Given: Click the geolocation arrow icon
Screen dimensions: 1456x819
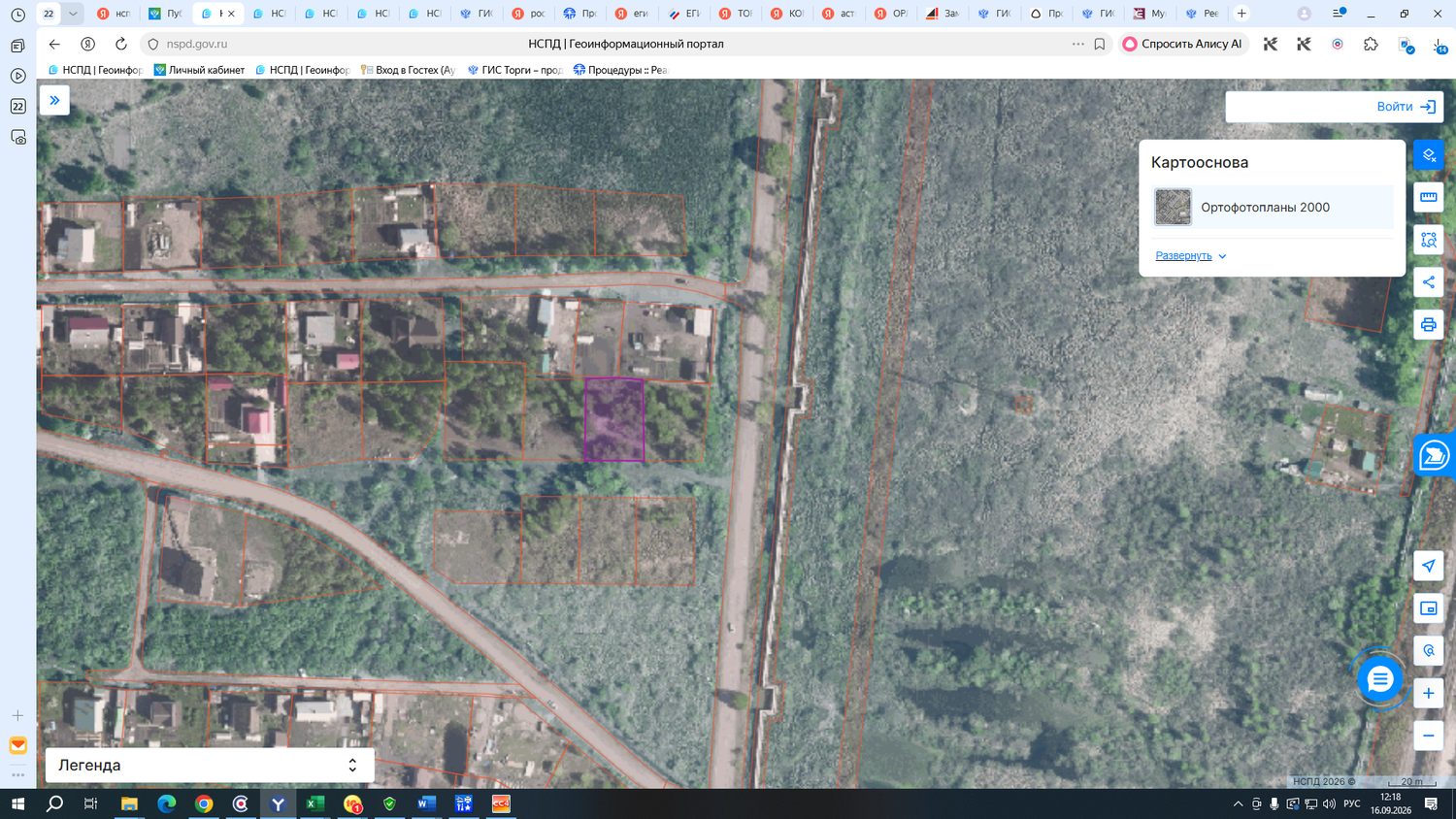Looking at the screenshot, I should coord(1428,566).
